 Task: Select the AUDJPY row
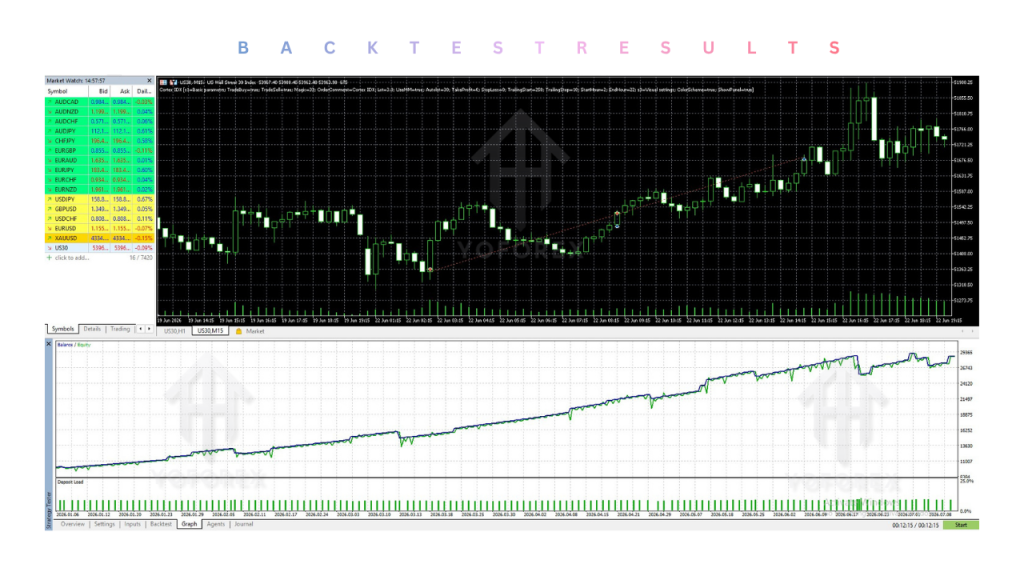point(99,131)
